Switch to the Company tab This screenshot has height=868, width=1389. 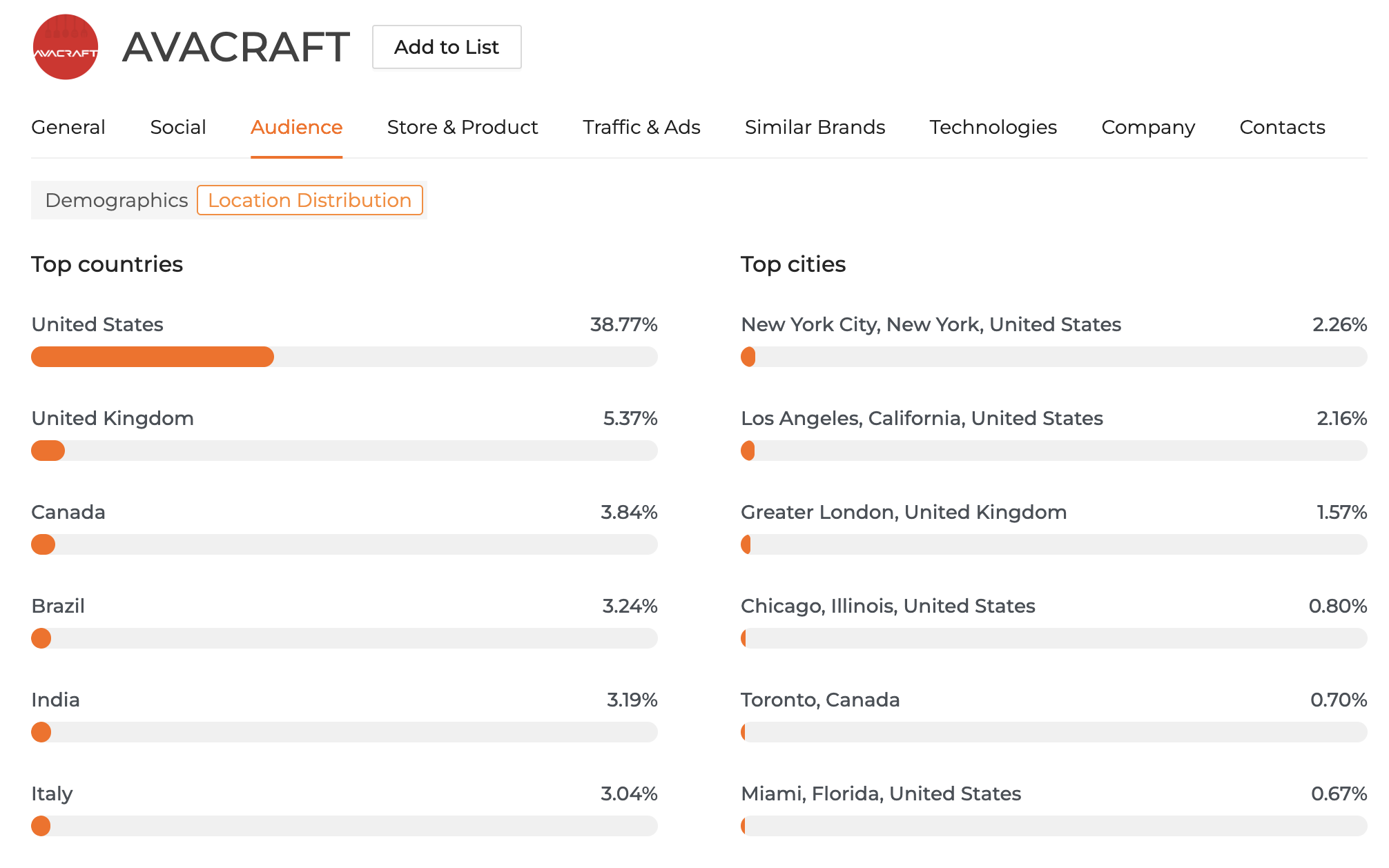1147,127
